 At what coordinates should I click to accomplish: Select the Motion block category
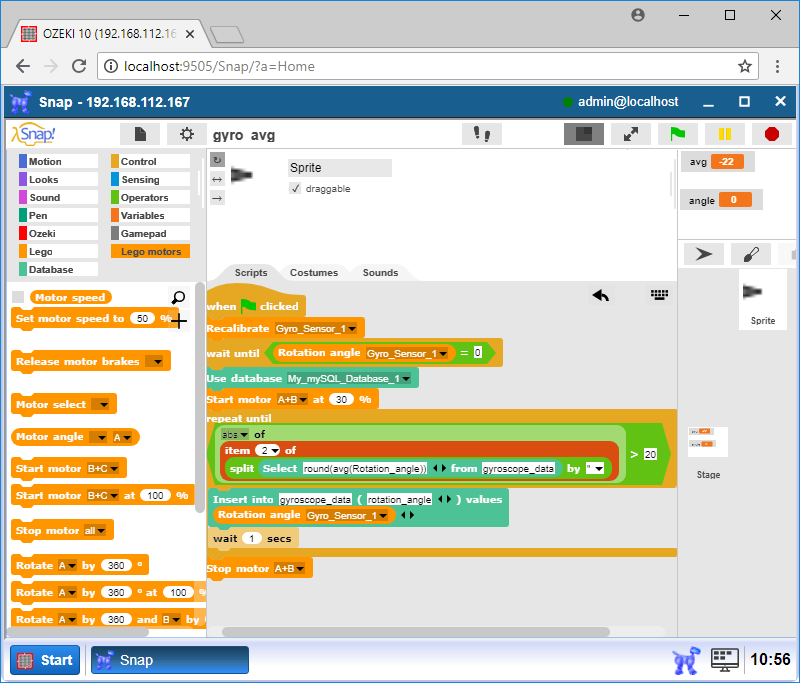click(x=58, y=161)
